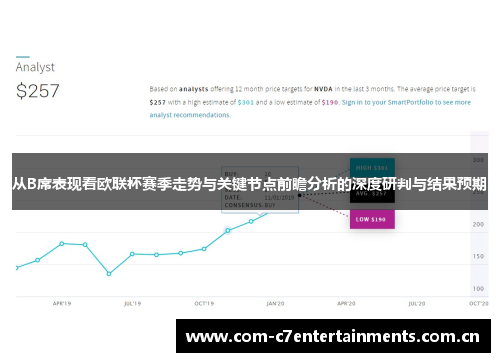Click the 100 value on y-axis
Viewport: 500px width, 362px height.
point(478,289)
